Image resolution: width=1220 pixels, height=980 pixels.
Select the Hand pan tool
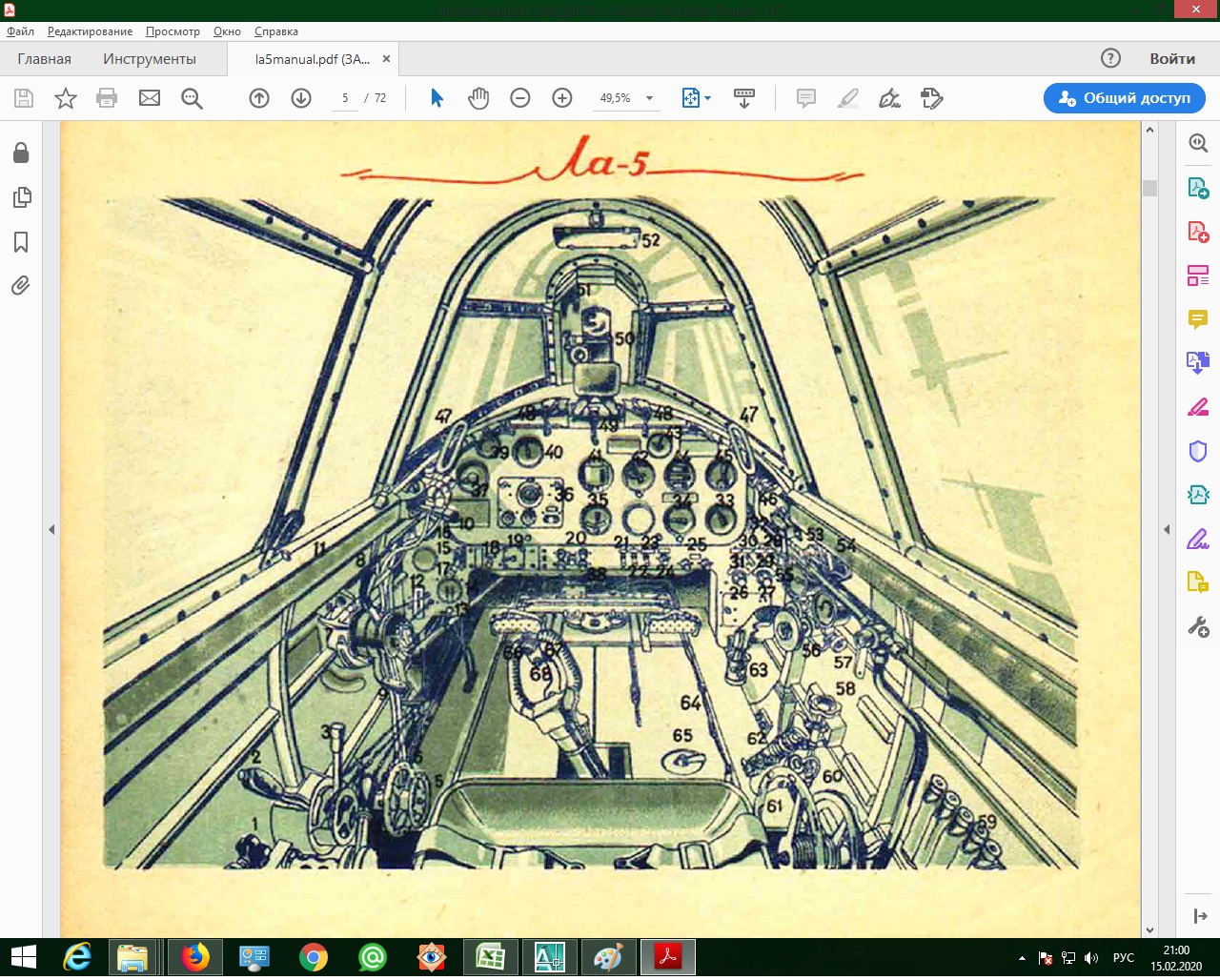coord(478,98)
